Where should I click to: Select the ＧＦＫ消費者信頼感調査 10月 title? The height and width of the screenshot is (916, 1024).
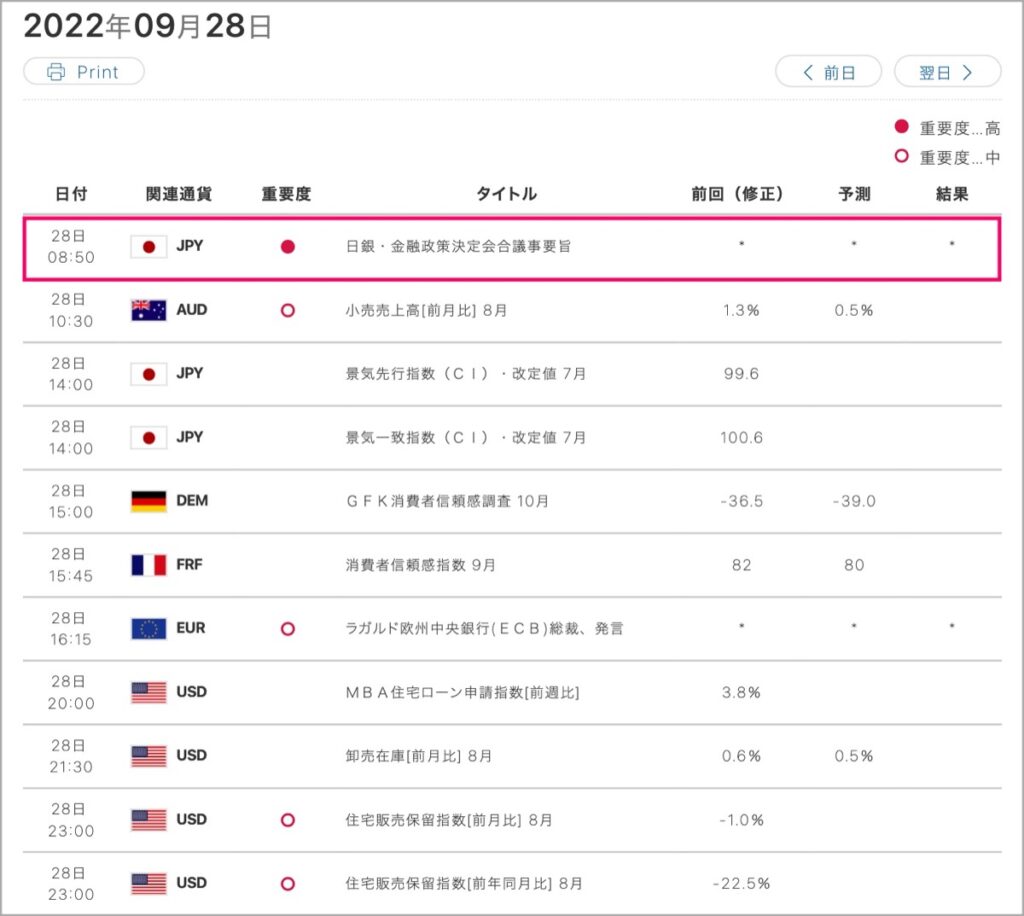[x=447, y=501]
